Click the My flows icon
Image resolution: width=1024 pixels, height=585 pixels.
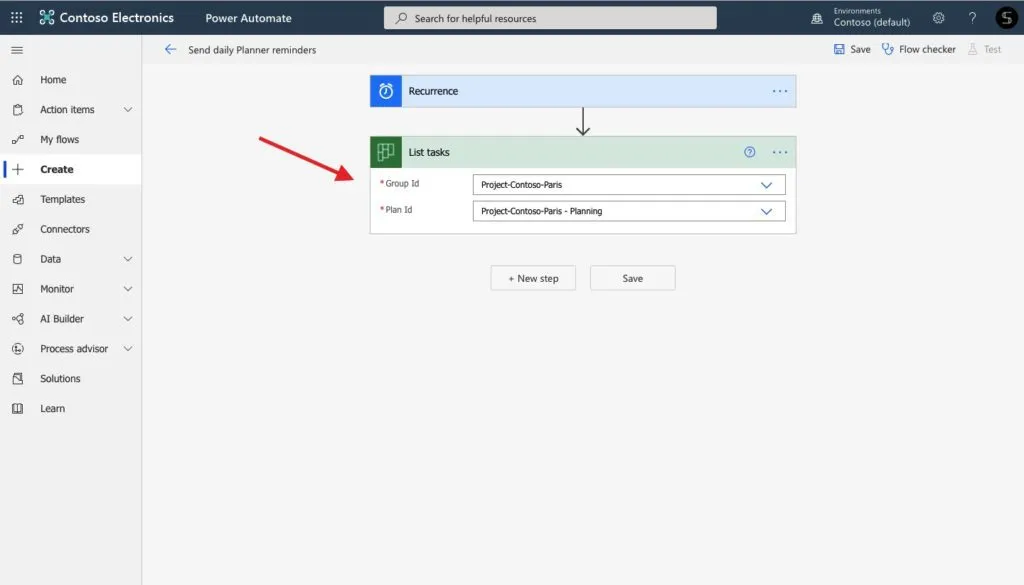[x=18, y=140]
